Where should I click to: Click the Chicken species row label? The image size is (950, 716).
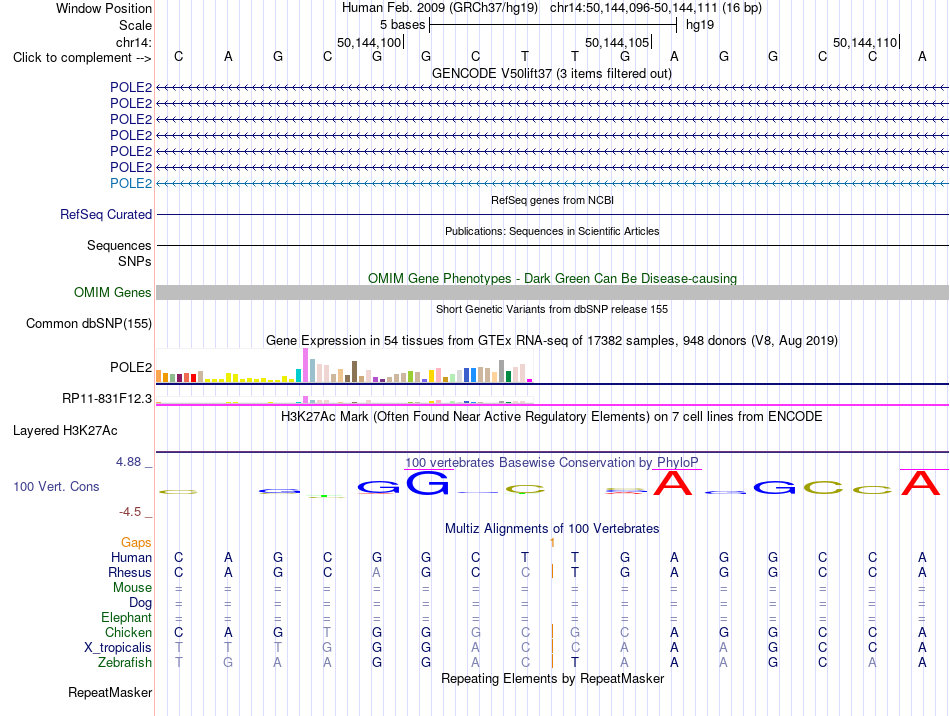click(x=128, y=632)
